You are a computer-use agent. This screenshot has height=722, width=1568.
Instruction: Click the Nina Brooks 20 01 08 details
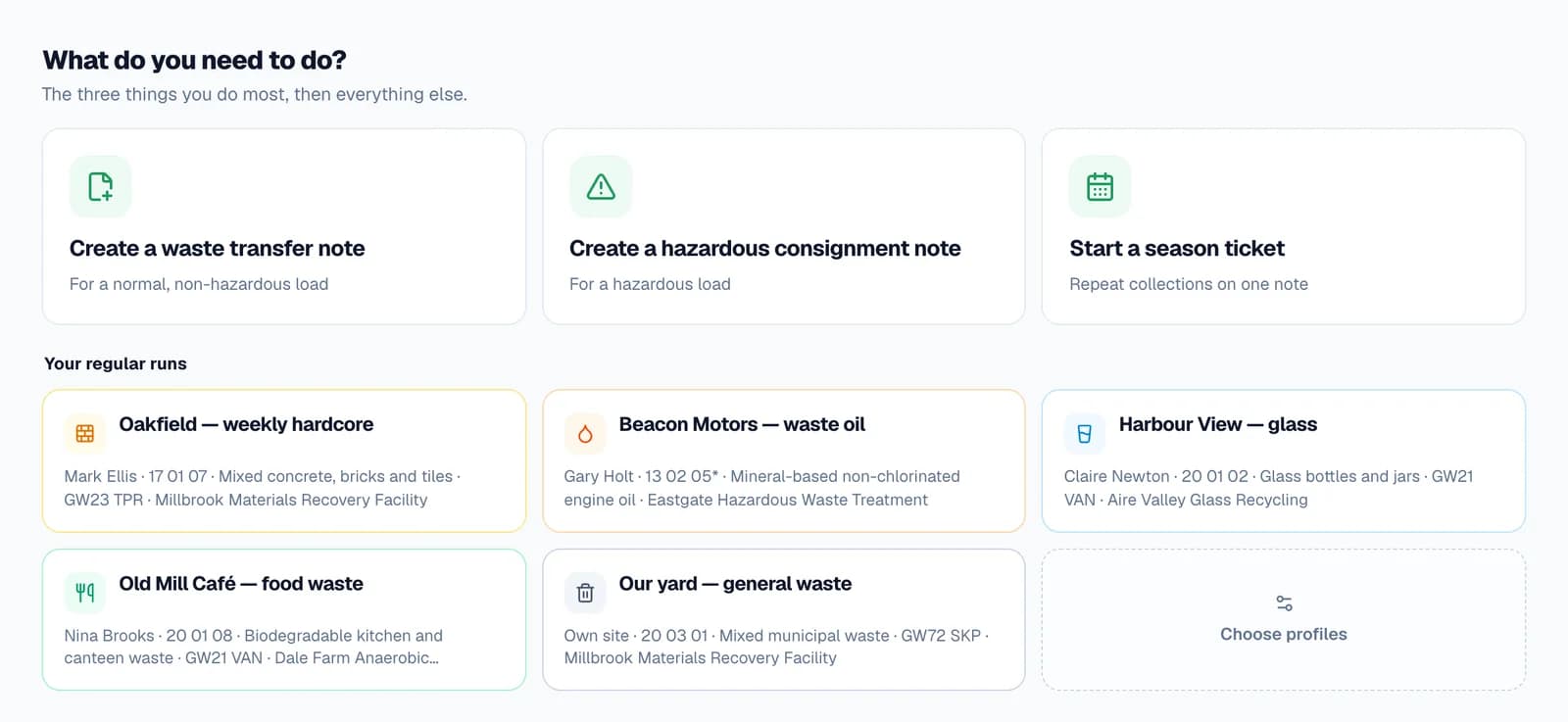click(x=254, y=647)
